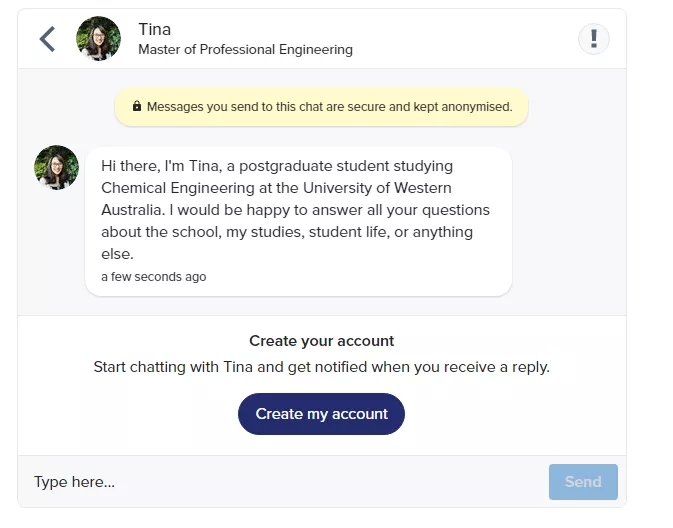
Task: Select Tina's greeting message bubble
Action: point(298,222)
